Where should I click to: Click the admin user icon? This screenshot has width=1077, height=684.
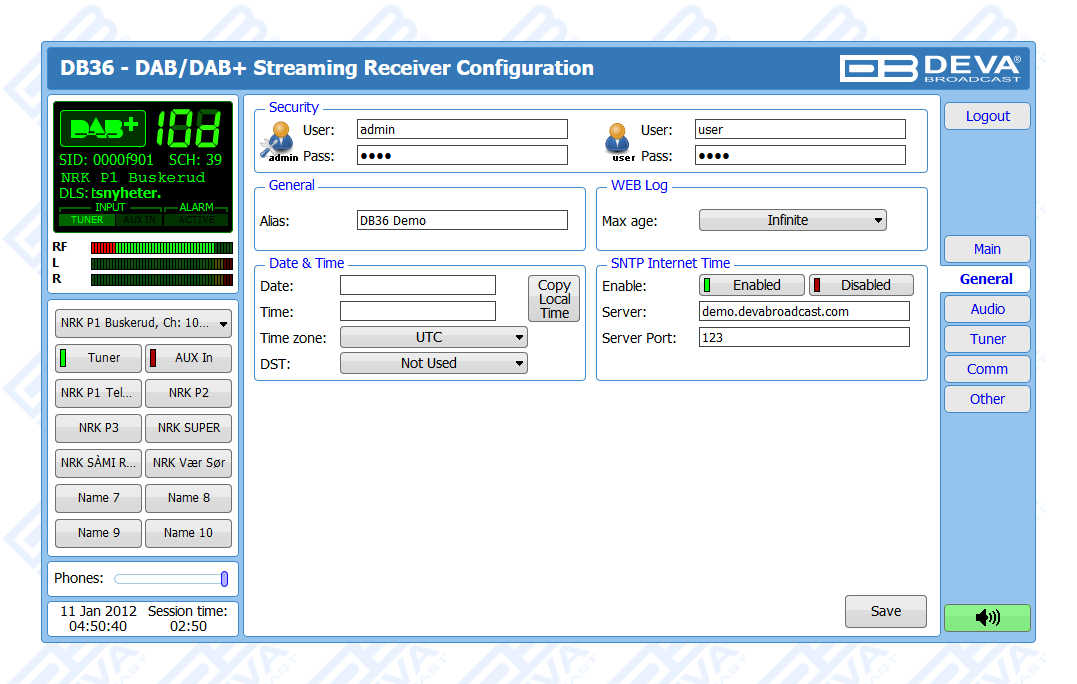click(280, 139)
